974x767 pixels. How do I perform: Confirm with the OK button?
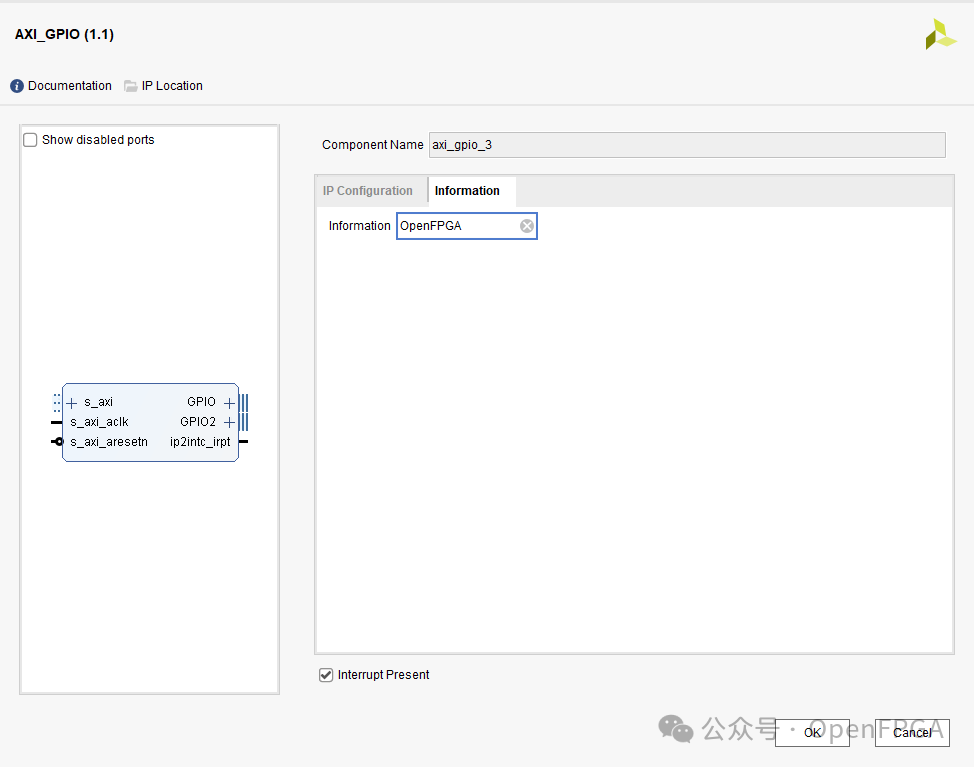coord(812,733)
